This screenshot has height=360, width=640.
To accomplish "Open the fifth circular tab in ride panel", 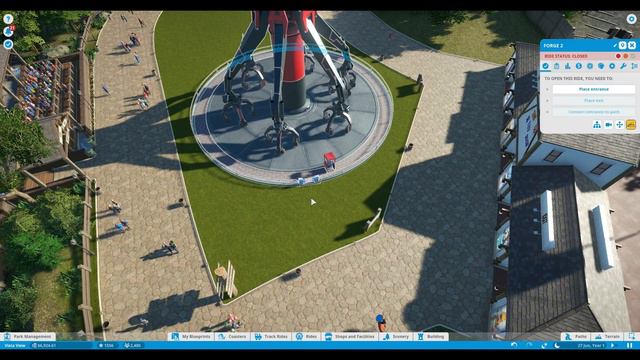I will 590,66.
